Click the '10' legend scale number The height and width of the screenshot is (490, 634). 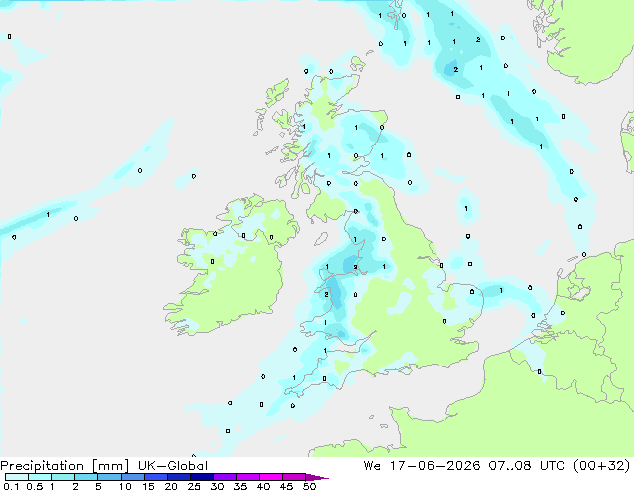click(125, 486)
